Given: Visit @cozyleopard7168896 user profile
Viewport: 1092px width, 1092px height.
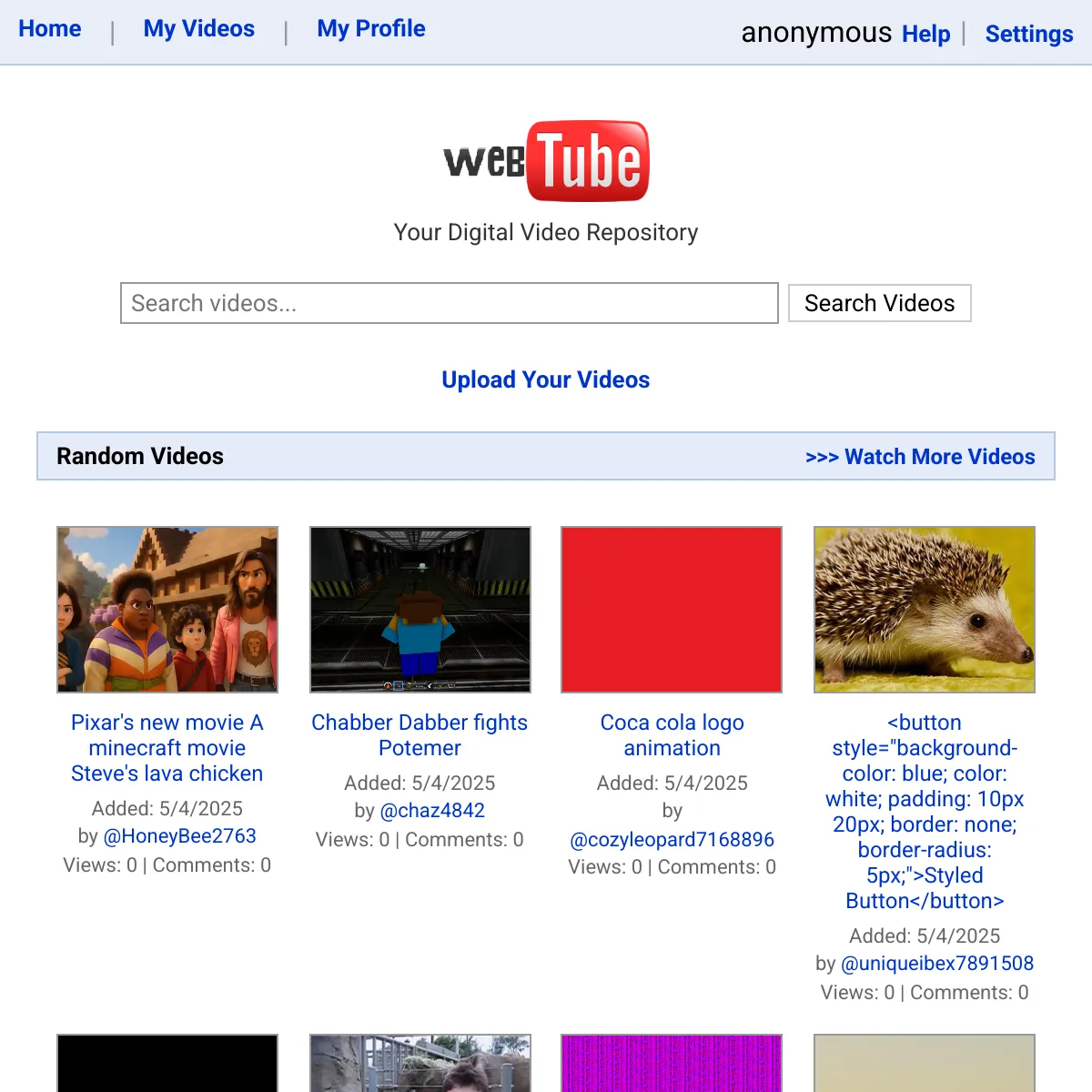Looking at the screenshot, I should tap(672, 840).
